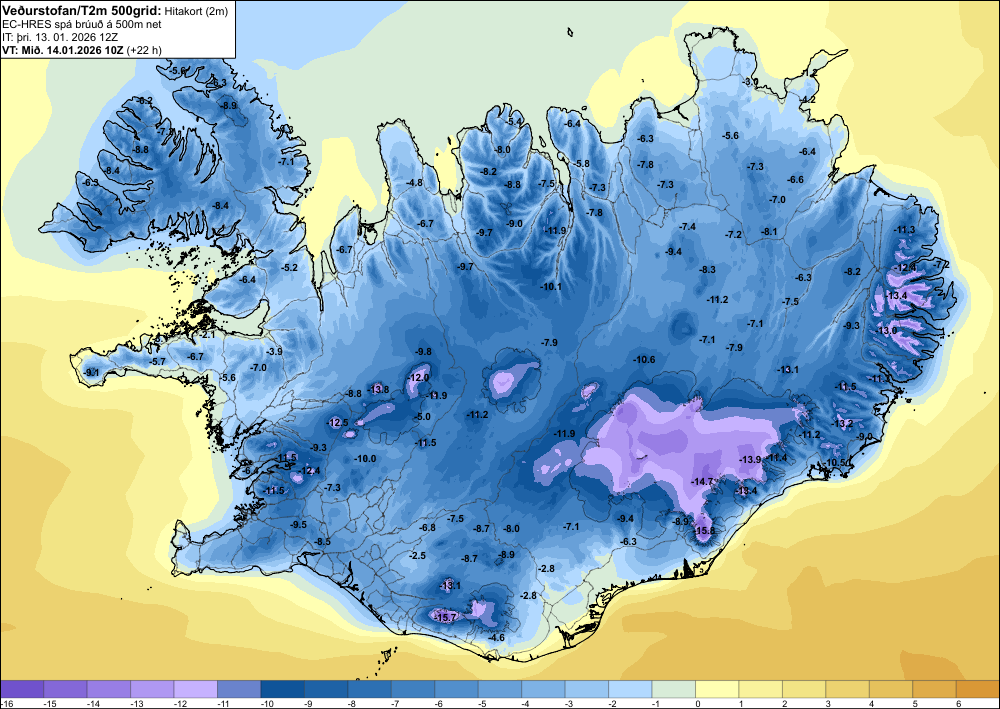
Task: Click the legend swatch for -12 to -11
Action: [196, 689]
